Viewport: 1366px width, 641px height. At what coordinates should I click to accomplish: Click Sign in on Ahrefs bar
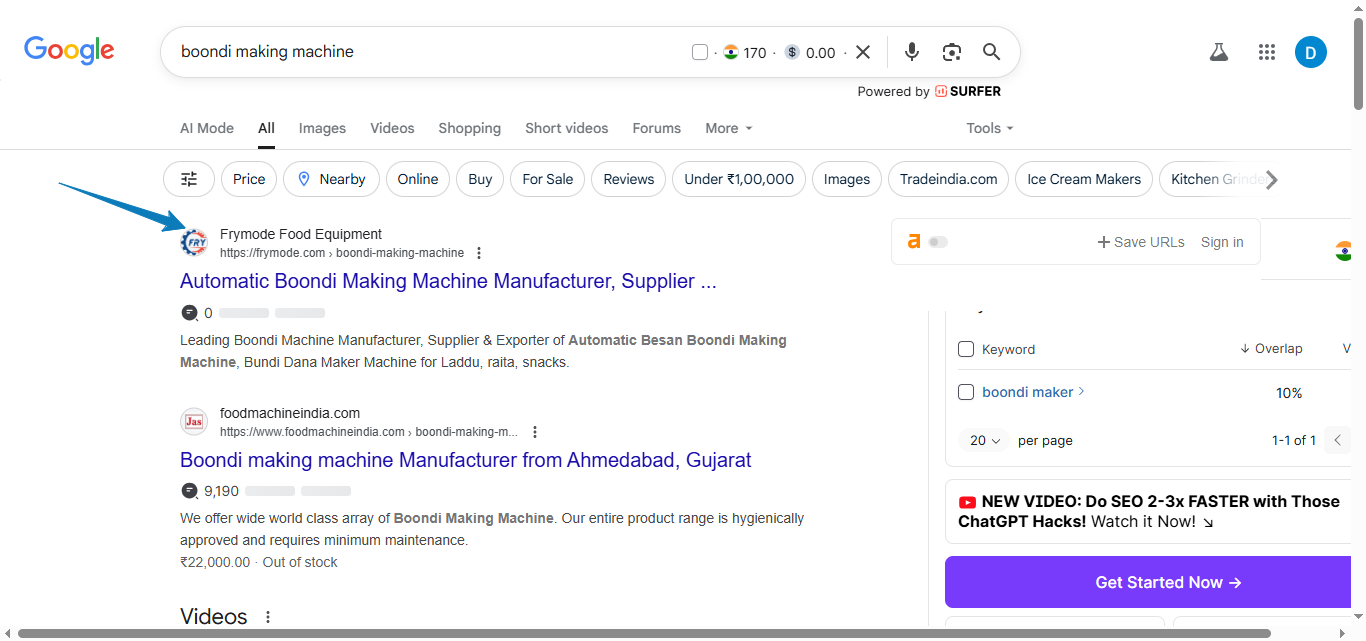1222,242
